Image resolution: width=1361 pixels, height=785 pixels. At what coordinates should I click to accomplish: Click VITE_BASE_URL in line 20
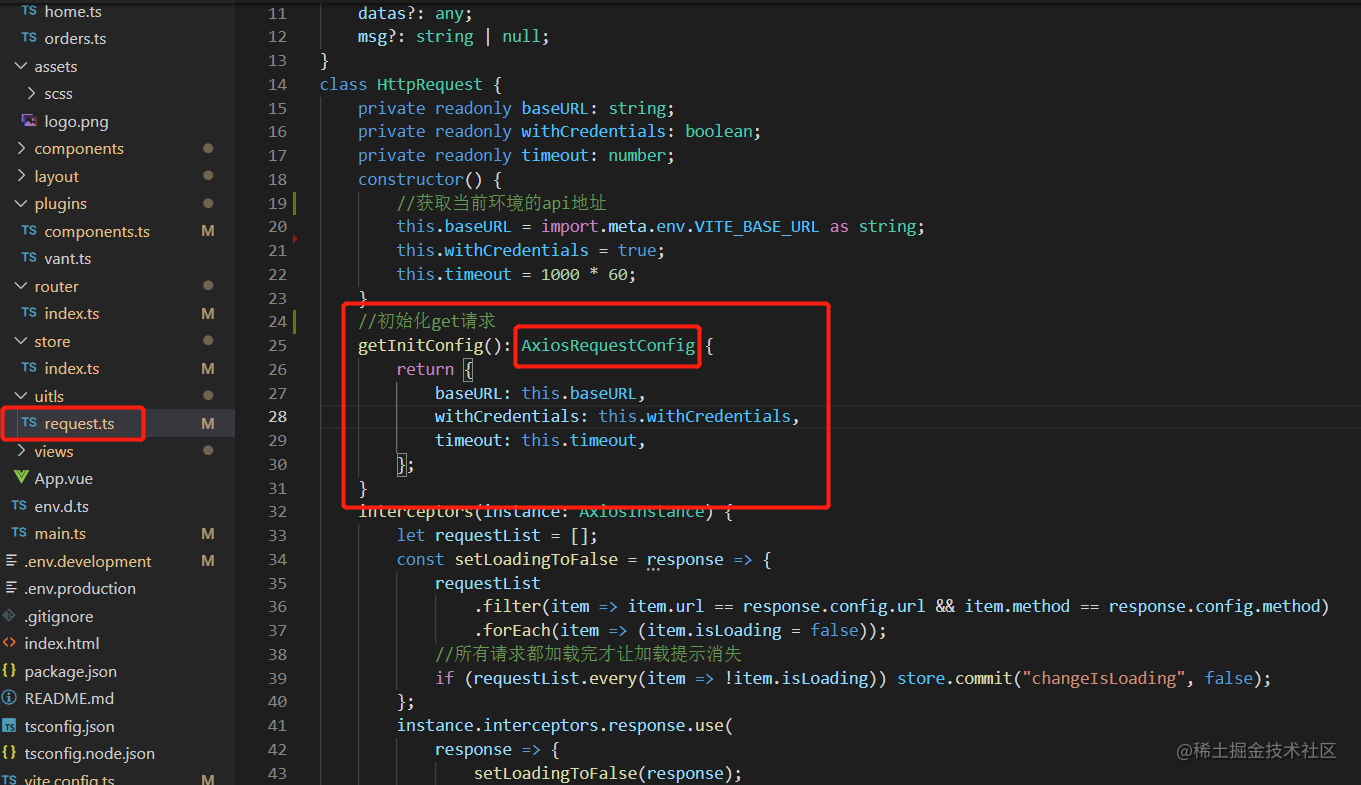click(x=758, y=226)
